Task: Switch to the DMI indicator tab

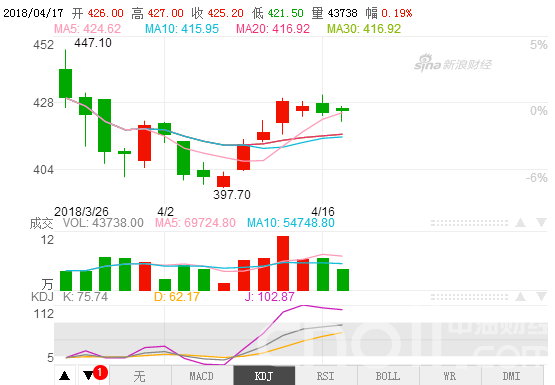Action: click(512, 376)
